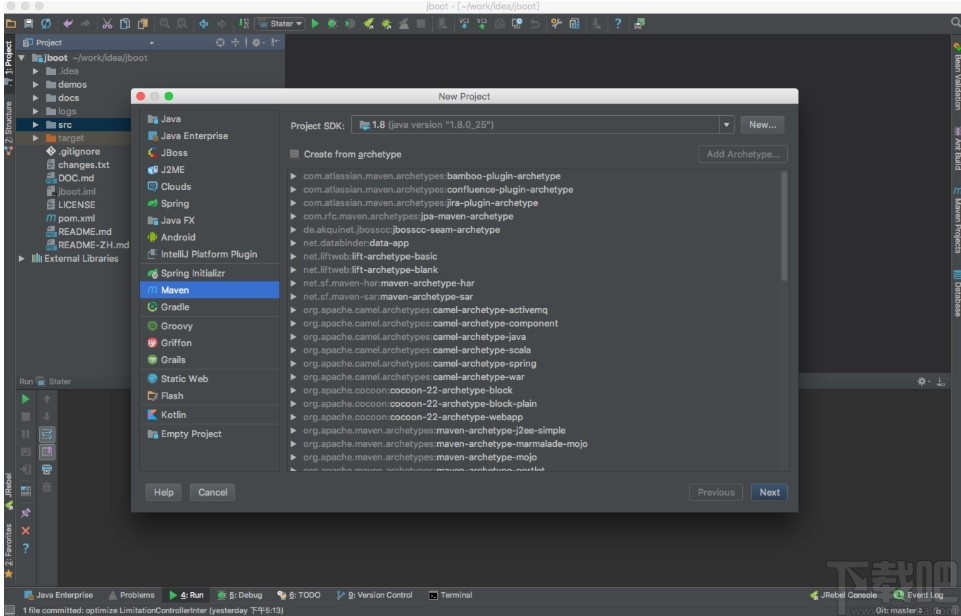Image resolution: width=961 pixels, height=616 pixels.
Task: Click the pin tab icon in Run panel
Action: click(26, 512)
